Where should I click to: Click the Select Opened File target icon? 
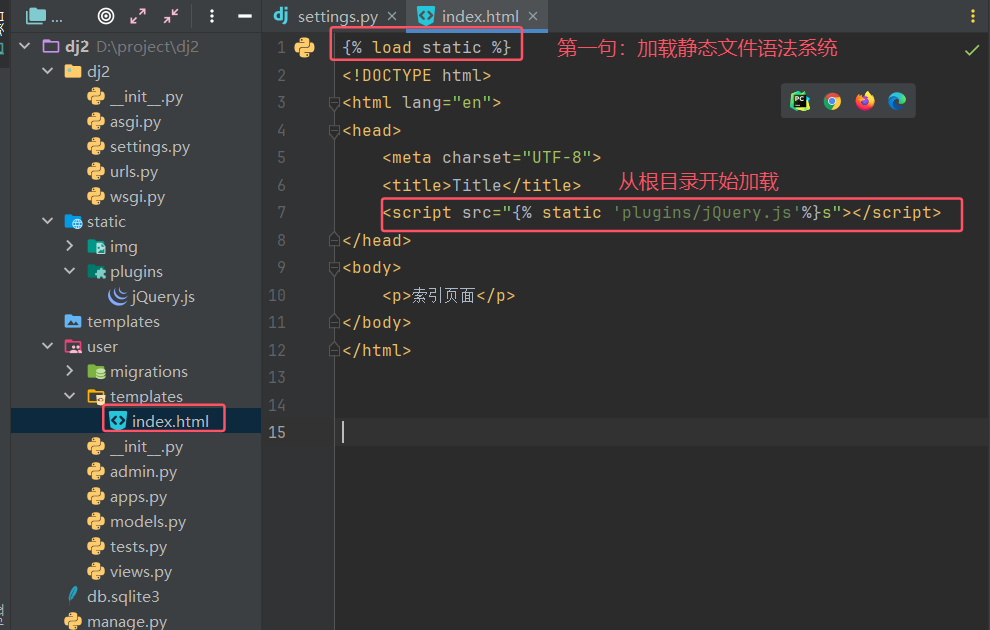click(x=106, y=16)
